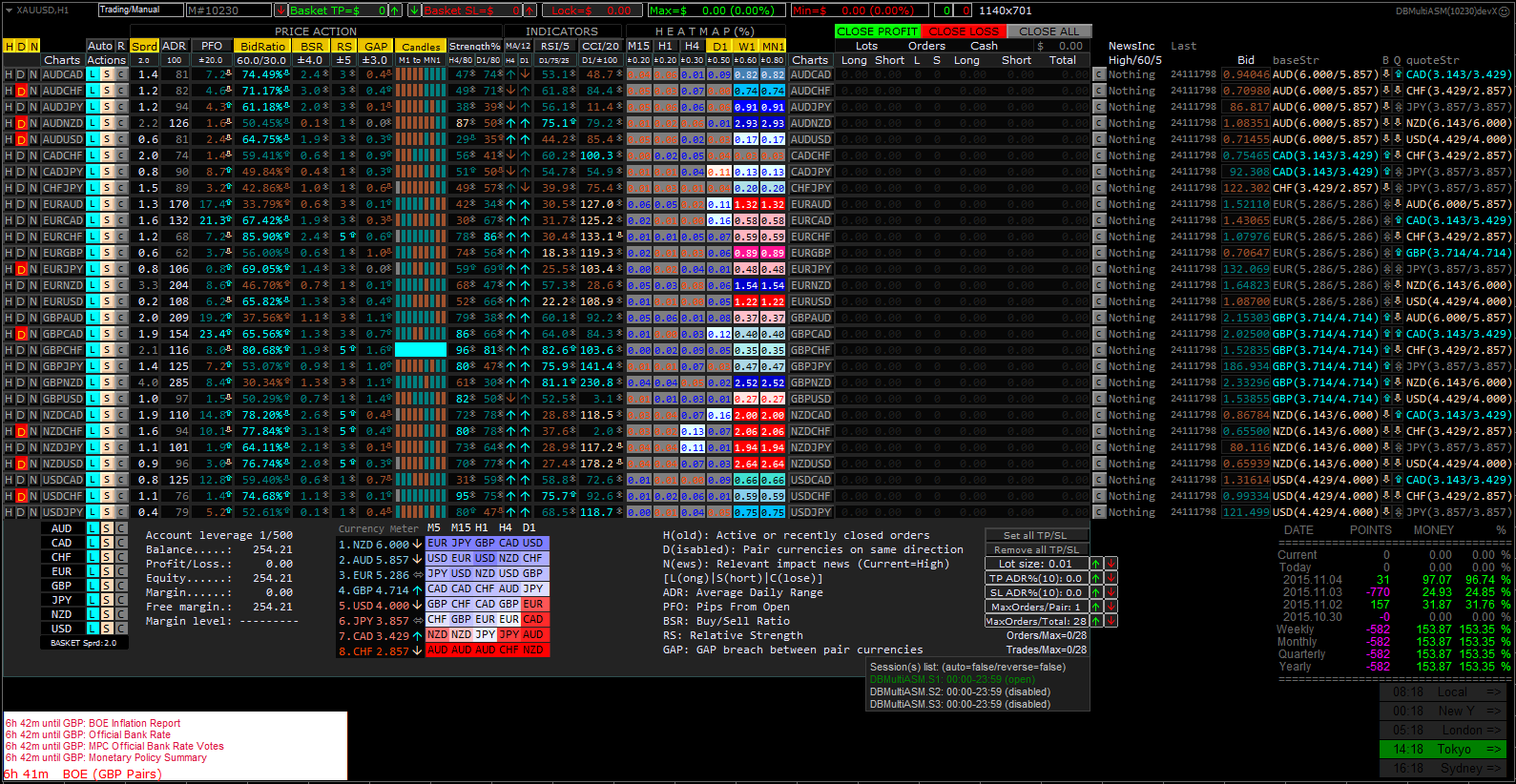Lower MaxOrders/Pair with red arrow
Image resolution: width=1516 pixels, height=784 pixels.
[x=1111, y=607]
